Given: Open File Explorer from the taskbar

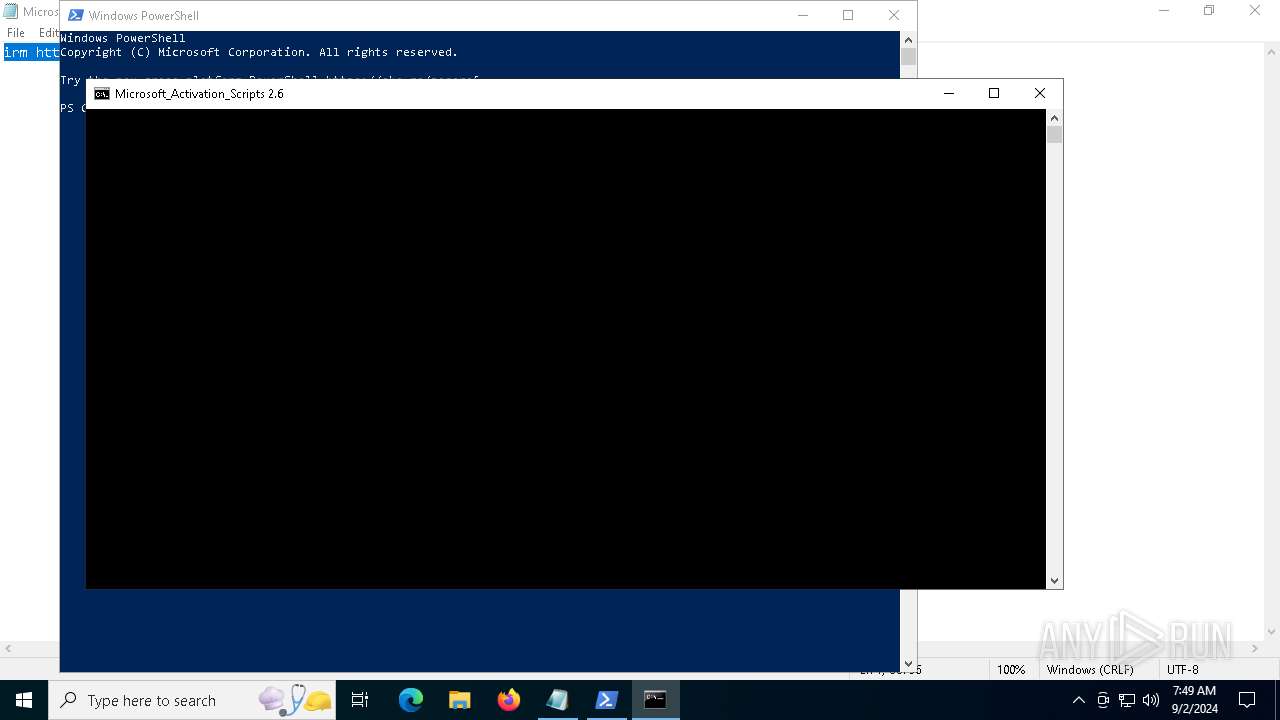Looking at the screenshot, I should click(460, 700).
